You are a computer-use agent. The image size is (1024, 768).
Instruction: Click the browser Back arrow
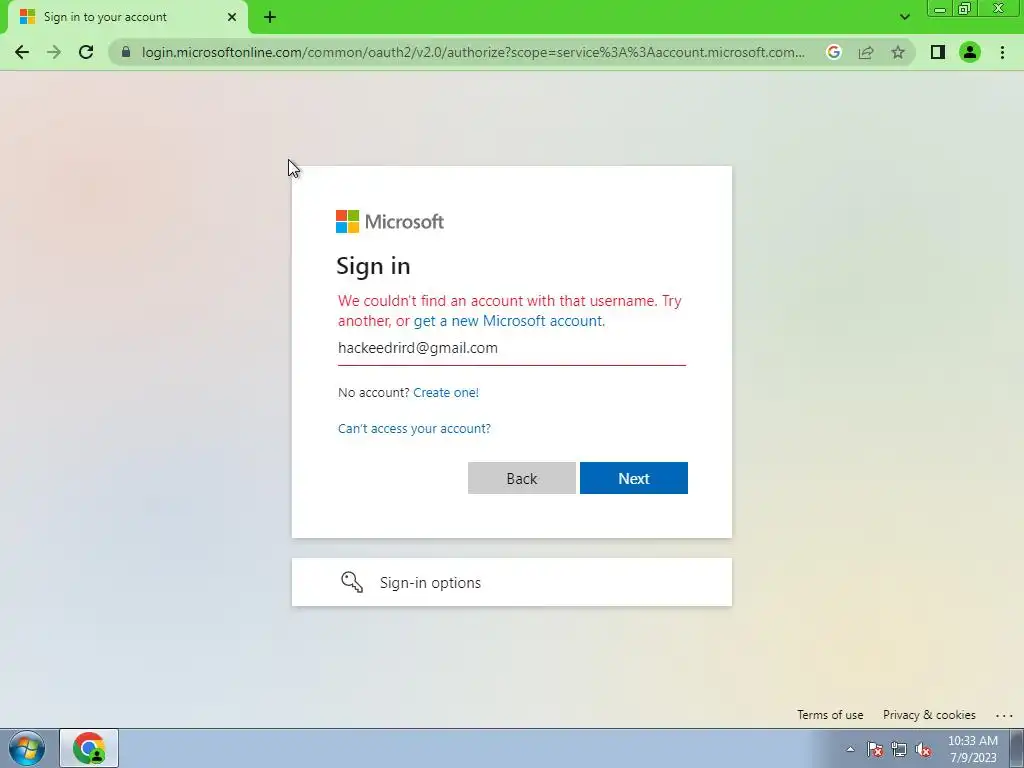point(22,52)
